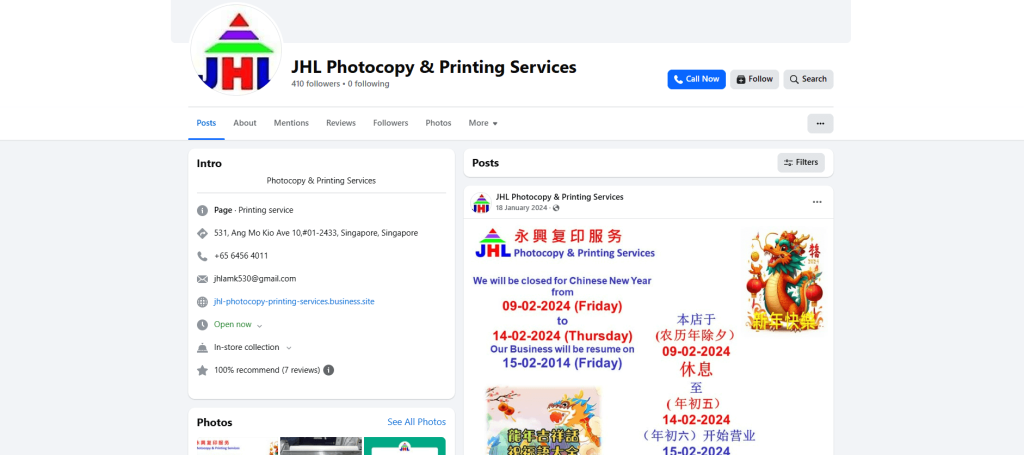The width and height of the screenshot is (1024, 455).
Task: Open first photo thumbnail in Photos section
Action: [238, 446]
